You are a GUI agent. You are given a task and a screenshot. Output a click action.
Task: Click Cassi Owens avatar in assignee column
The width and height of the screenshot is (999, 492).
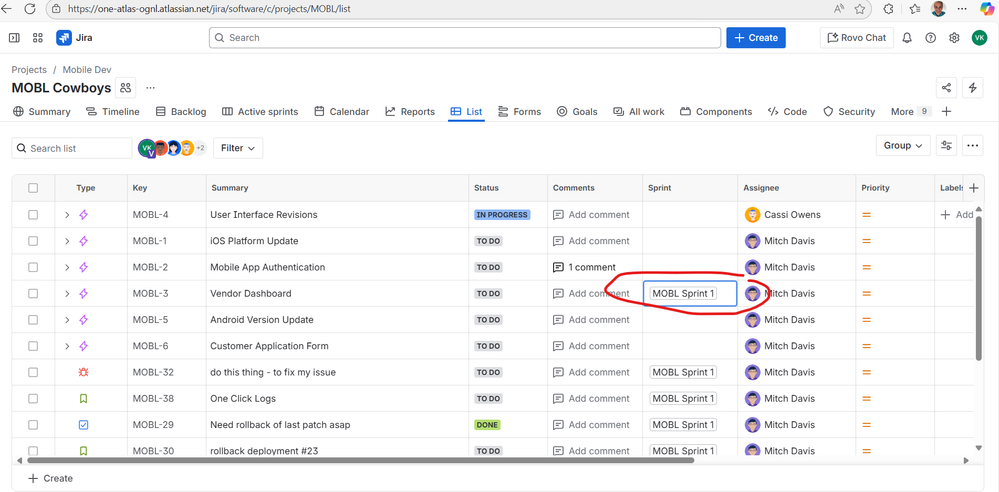point(752,215)
